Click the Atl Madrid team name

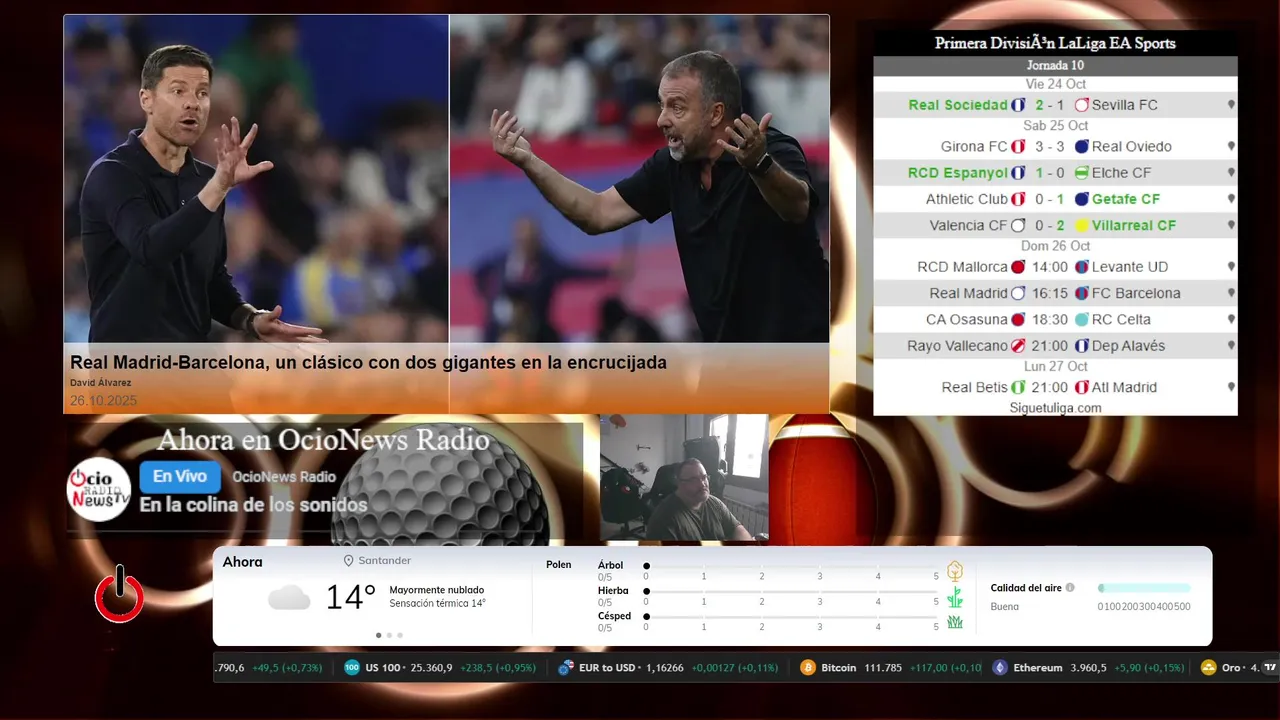(1124, 387)
